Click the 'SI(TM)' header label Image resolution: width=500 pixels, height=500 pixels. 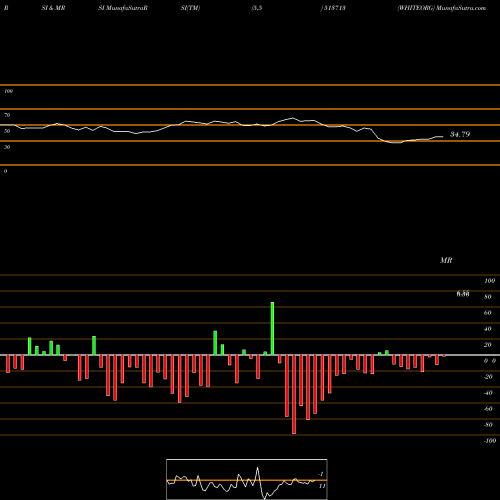coord(190,8)
